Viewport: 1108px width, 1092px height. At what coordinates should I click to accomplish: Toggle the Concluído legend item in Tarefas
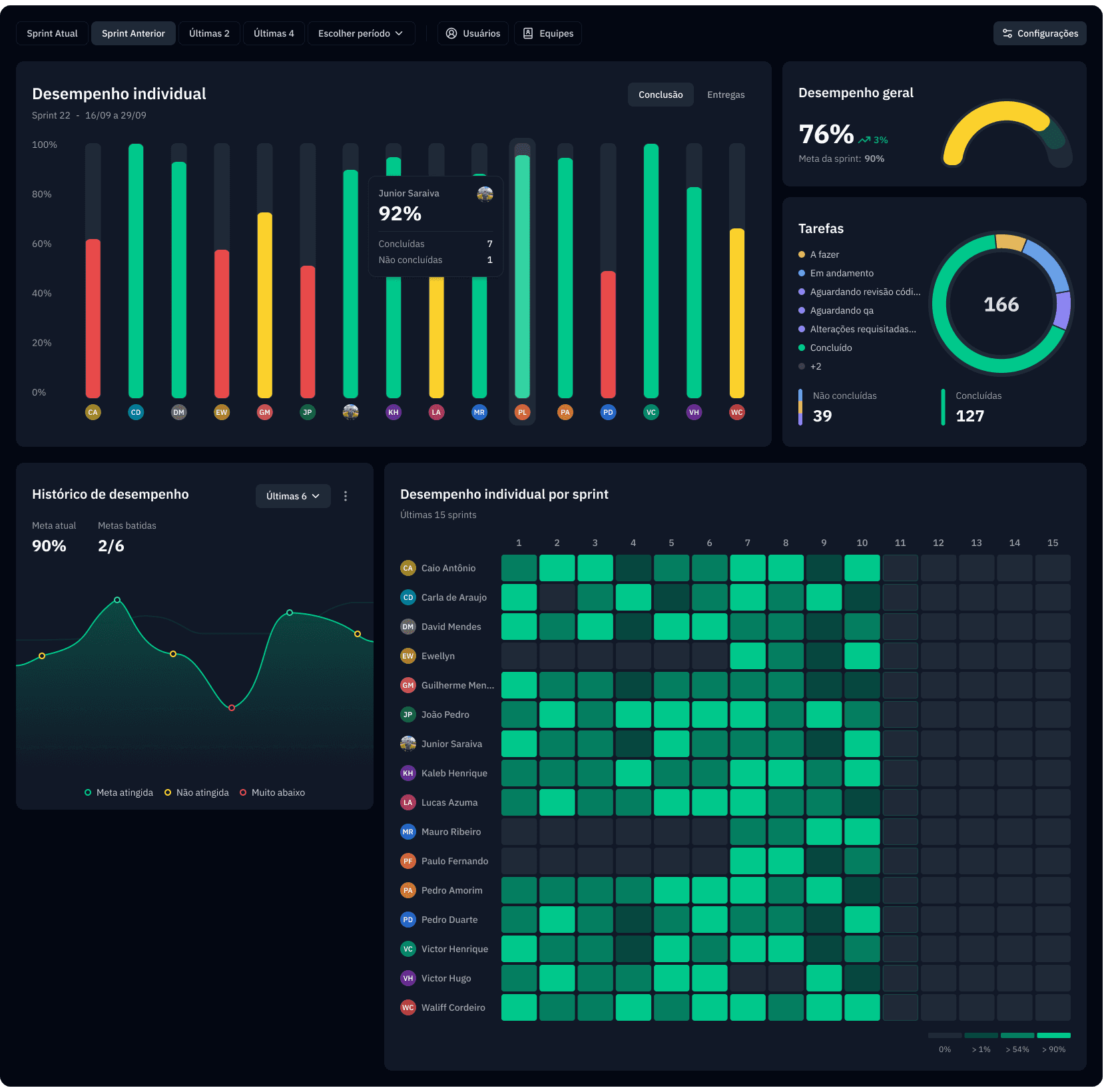click(x=830, y=348)
